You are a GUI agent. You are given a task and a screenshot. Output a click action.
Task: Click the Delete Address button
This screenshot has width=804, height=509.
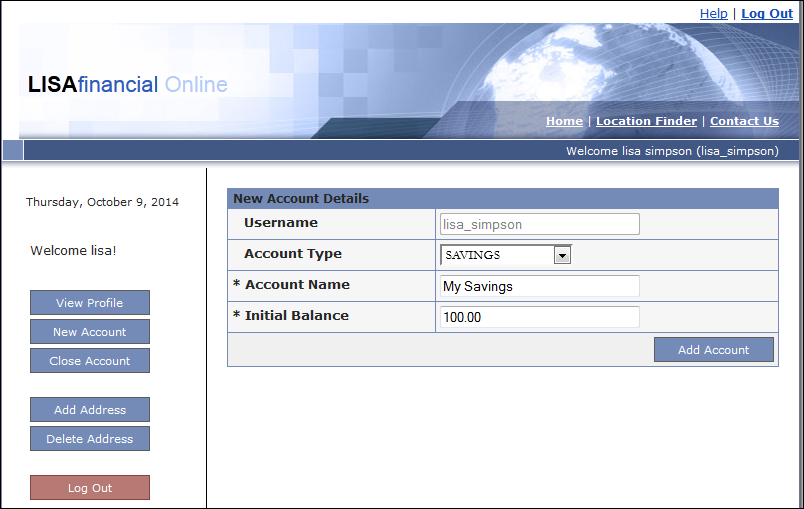tap(90, 439)
